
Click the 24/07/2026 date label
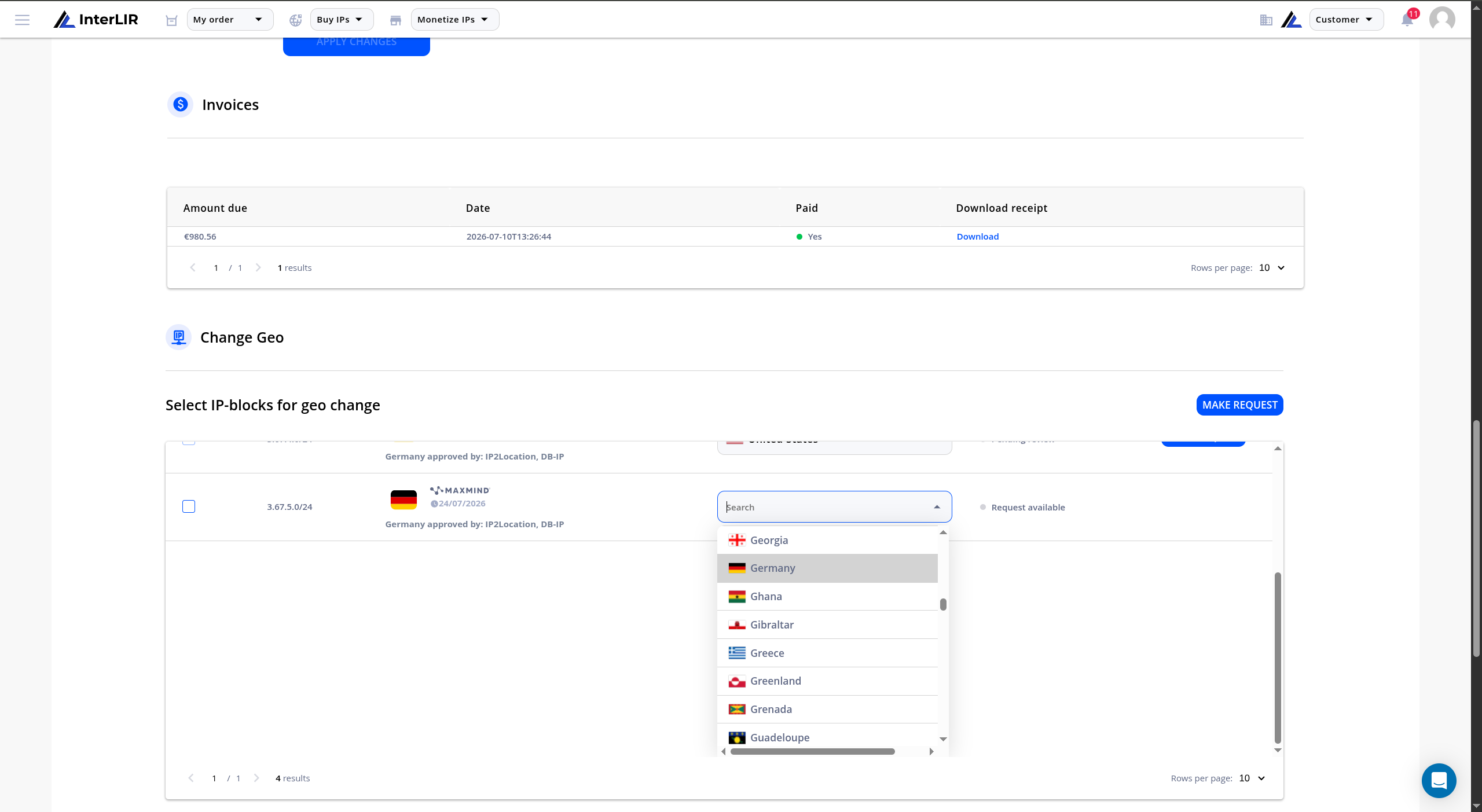point(462,504)
